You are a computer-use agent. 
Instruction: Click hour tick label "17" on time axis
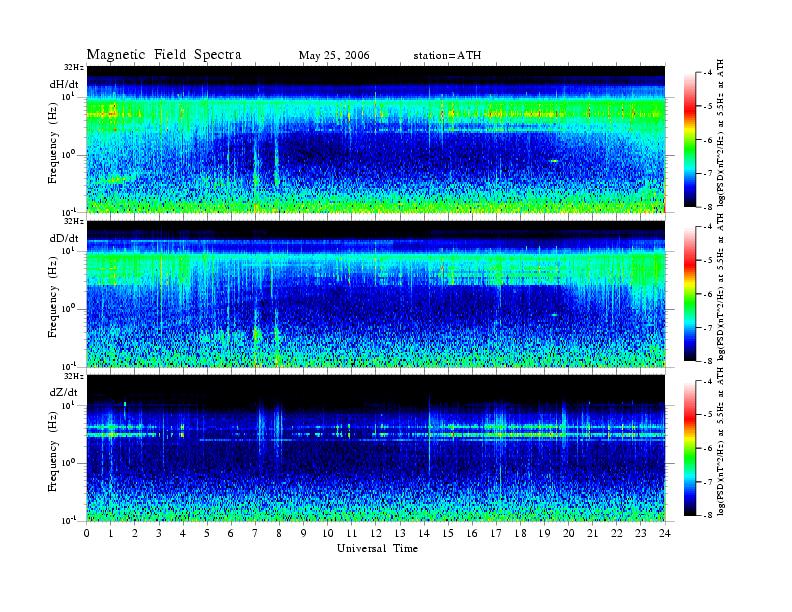click(497, 533)
